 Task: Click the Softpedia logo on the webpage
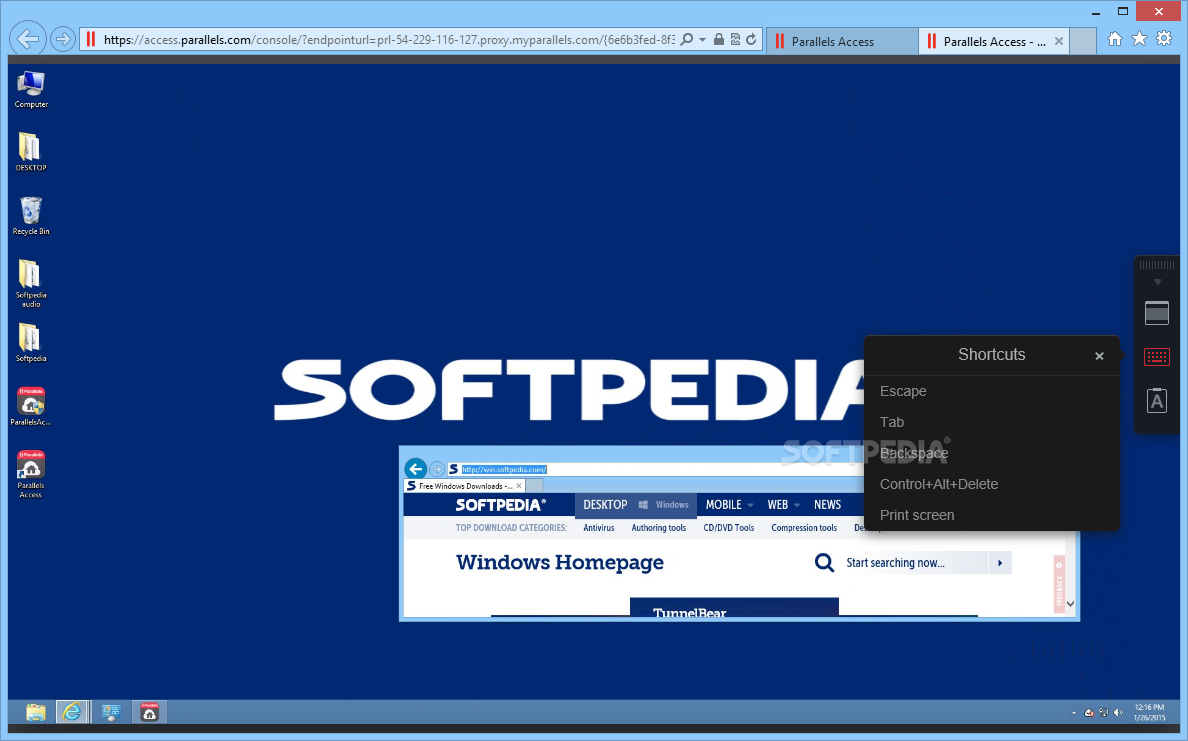click(x=500, y=505)
